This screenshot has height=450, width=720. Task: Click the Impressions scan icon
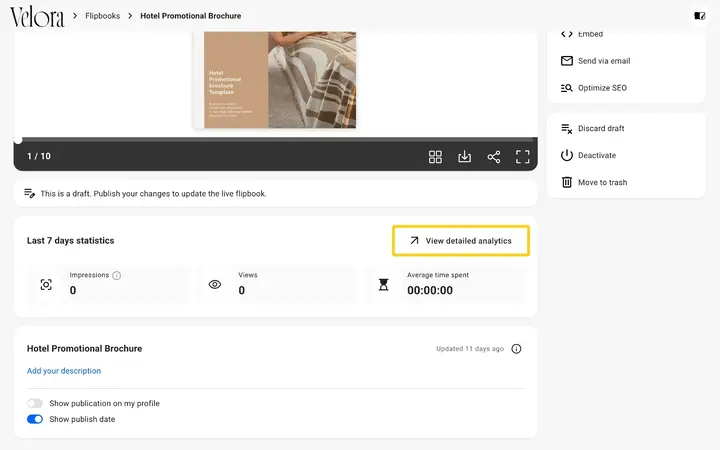(46, 285)
